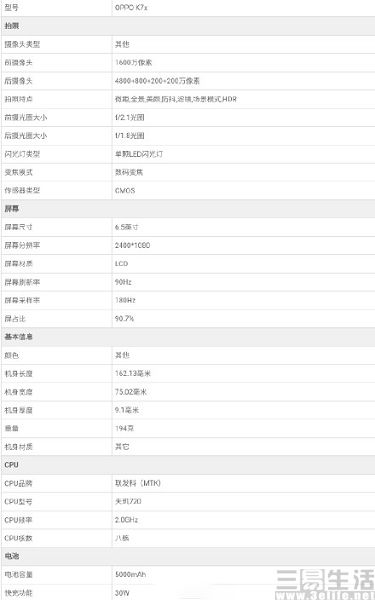The image size is (375, 600).
Task: Select the '屏幕刷新率' label
Action: [x=22, y=282]
